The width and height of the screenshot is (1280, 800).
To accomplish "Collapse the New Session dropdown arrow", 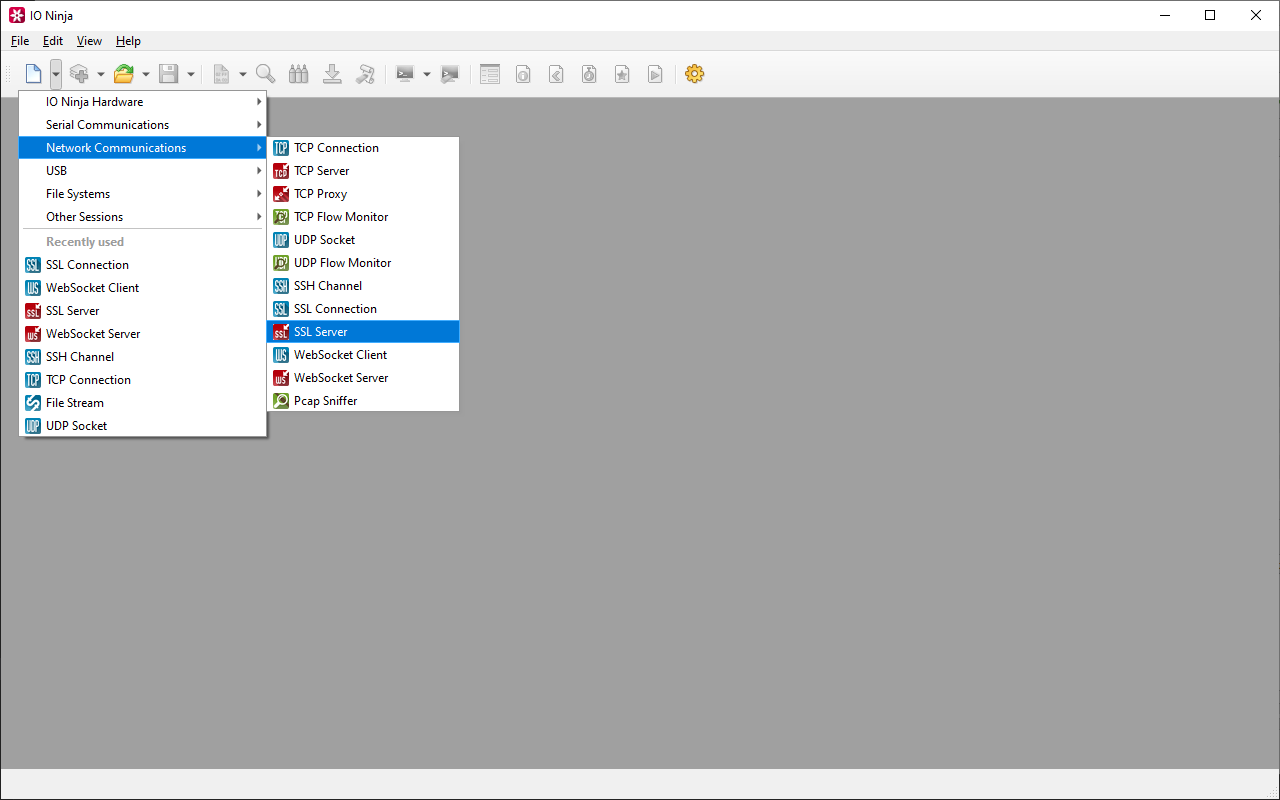I will (x=56, y=74).
